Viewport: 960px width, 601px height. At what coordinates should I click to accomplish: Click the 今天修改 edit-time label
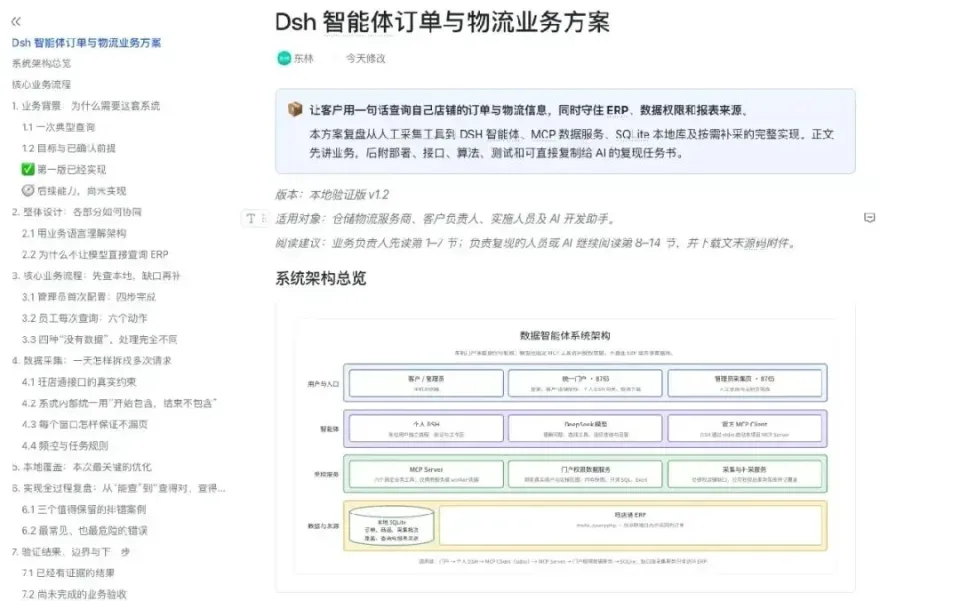[366, 58]
